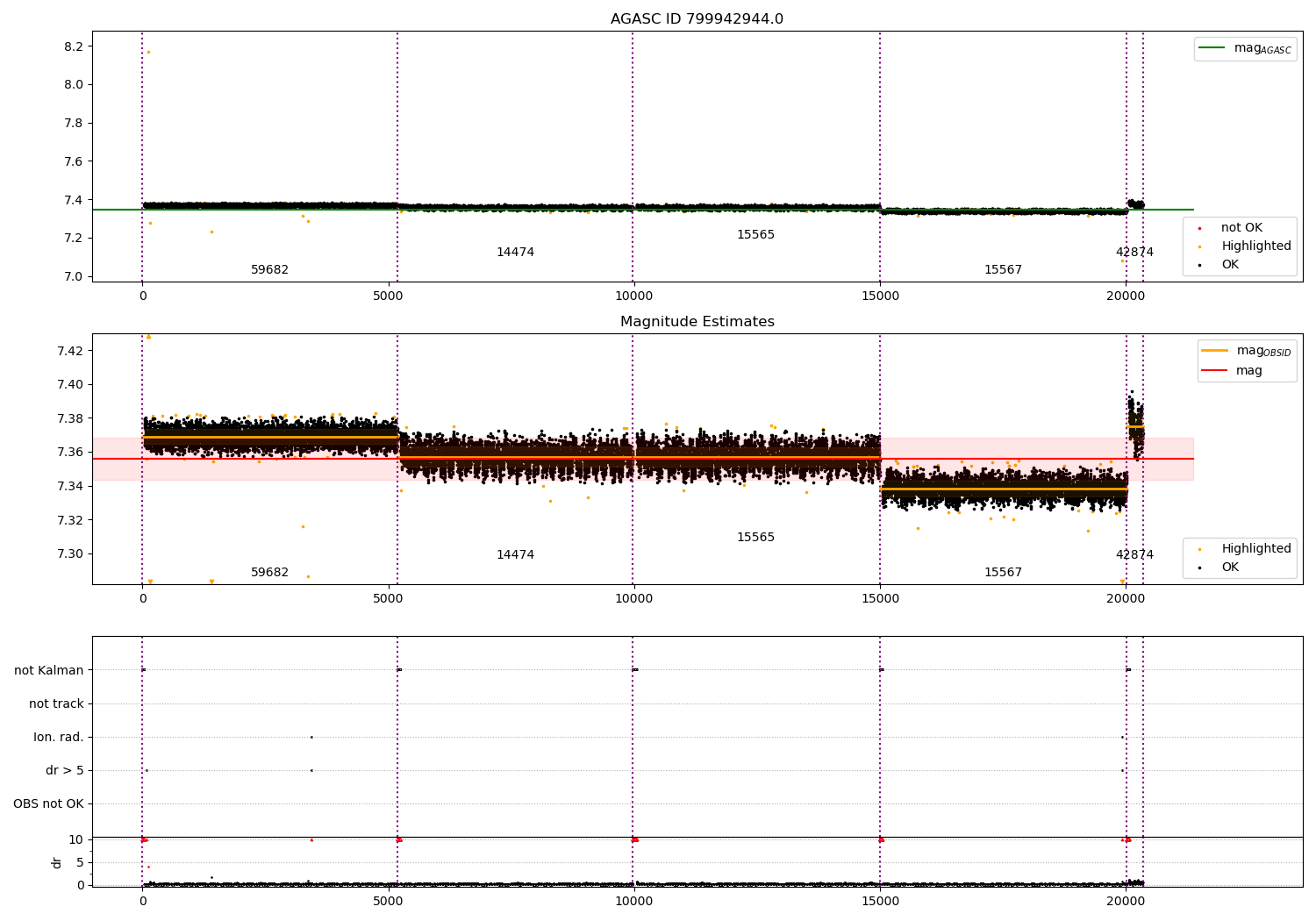
Task: Click the 8.2 tick on top y-axis
Action: click(74, 46)
